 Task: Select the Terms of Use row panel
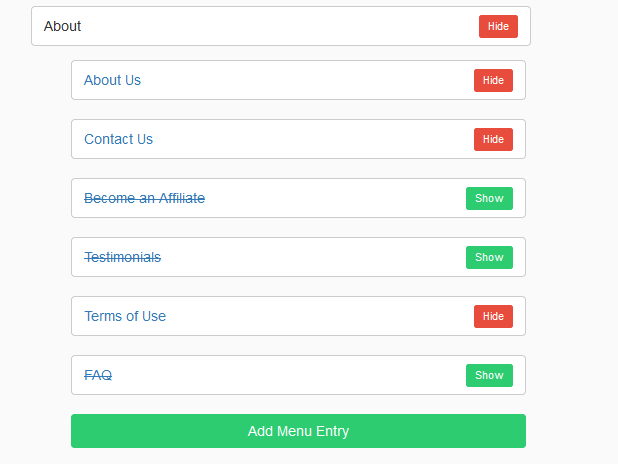pos(298,316)
